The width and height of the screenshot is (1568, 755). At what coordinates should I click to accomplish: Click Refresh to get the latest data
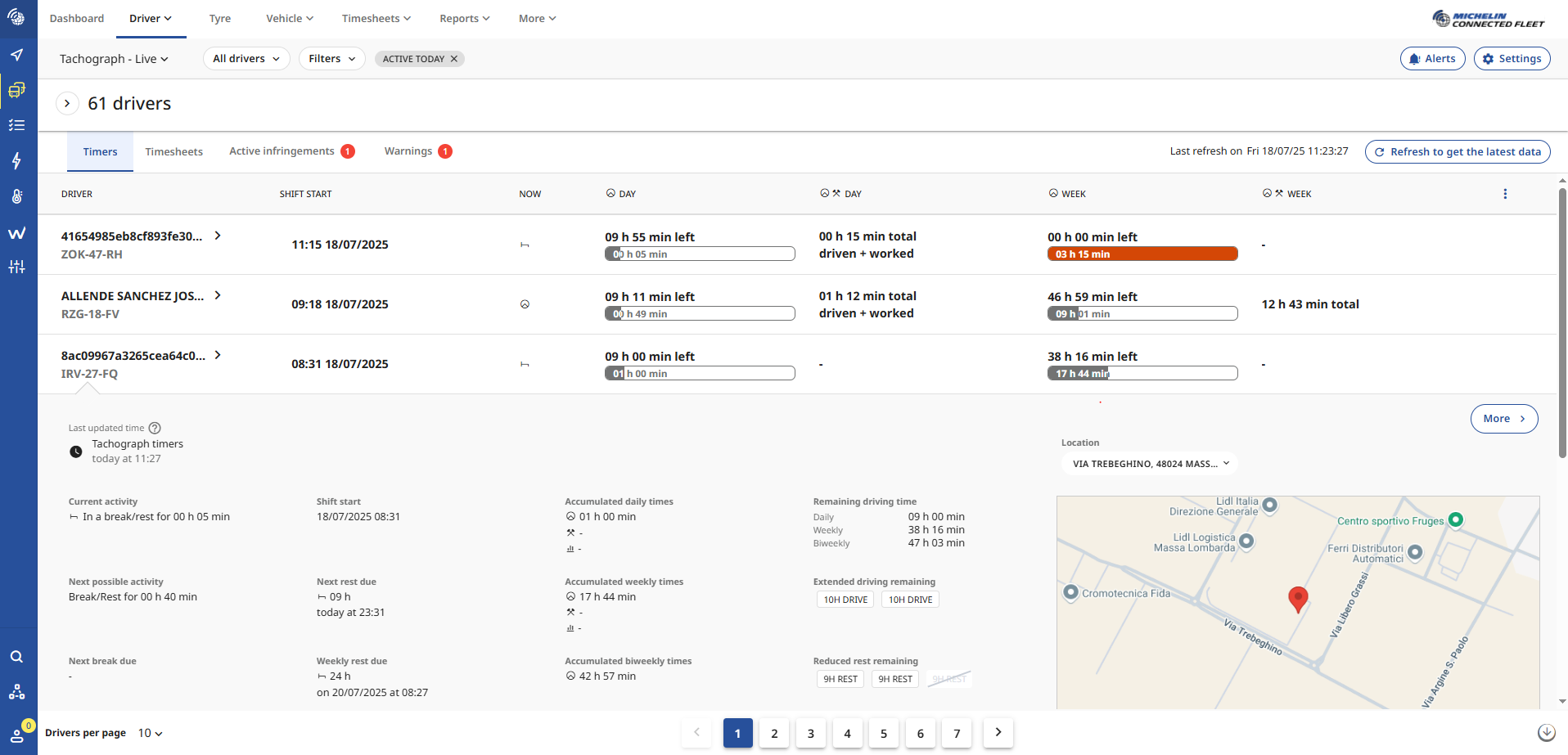coord(1457,152)
